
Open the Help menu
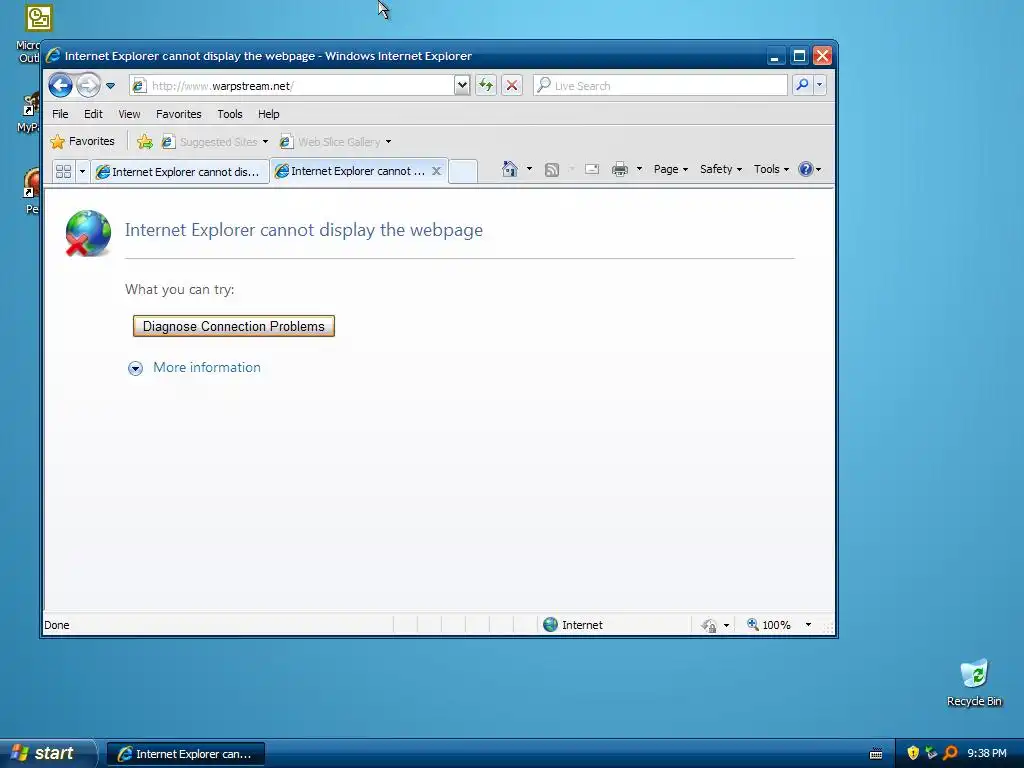pos(268,114)
